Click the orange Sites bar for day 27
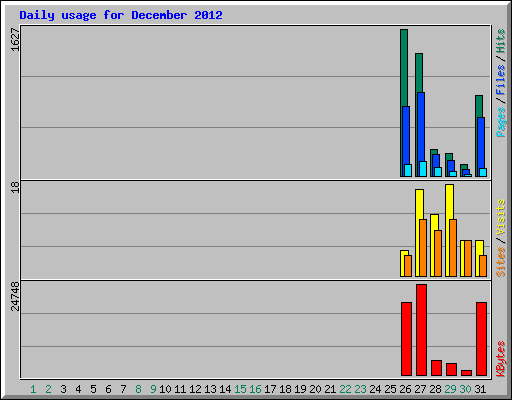Screen dimensions: 512x400 click(x=423, y=248)
